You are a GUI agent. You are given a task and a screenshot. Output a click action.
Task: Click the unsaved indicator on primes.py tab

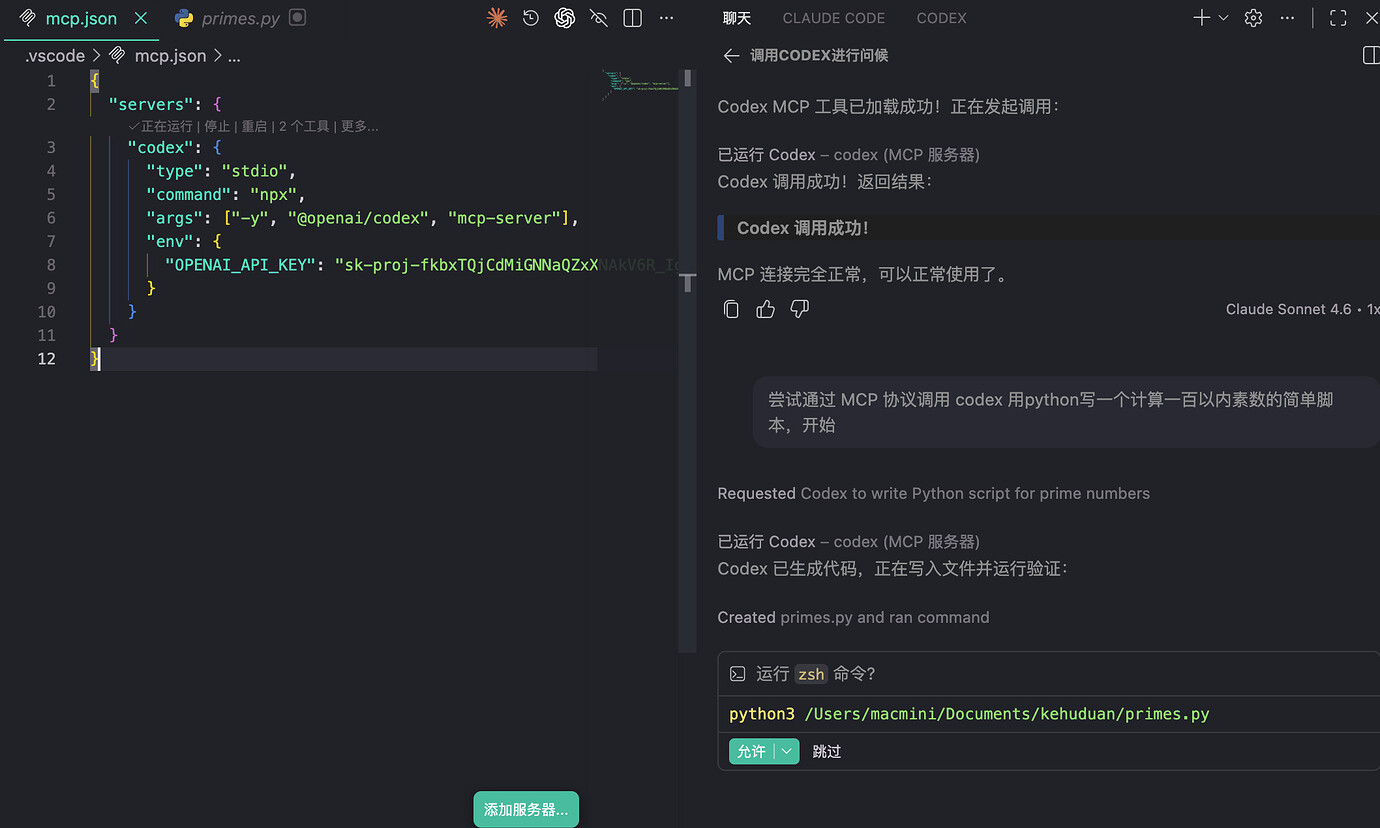(298, 18)
